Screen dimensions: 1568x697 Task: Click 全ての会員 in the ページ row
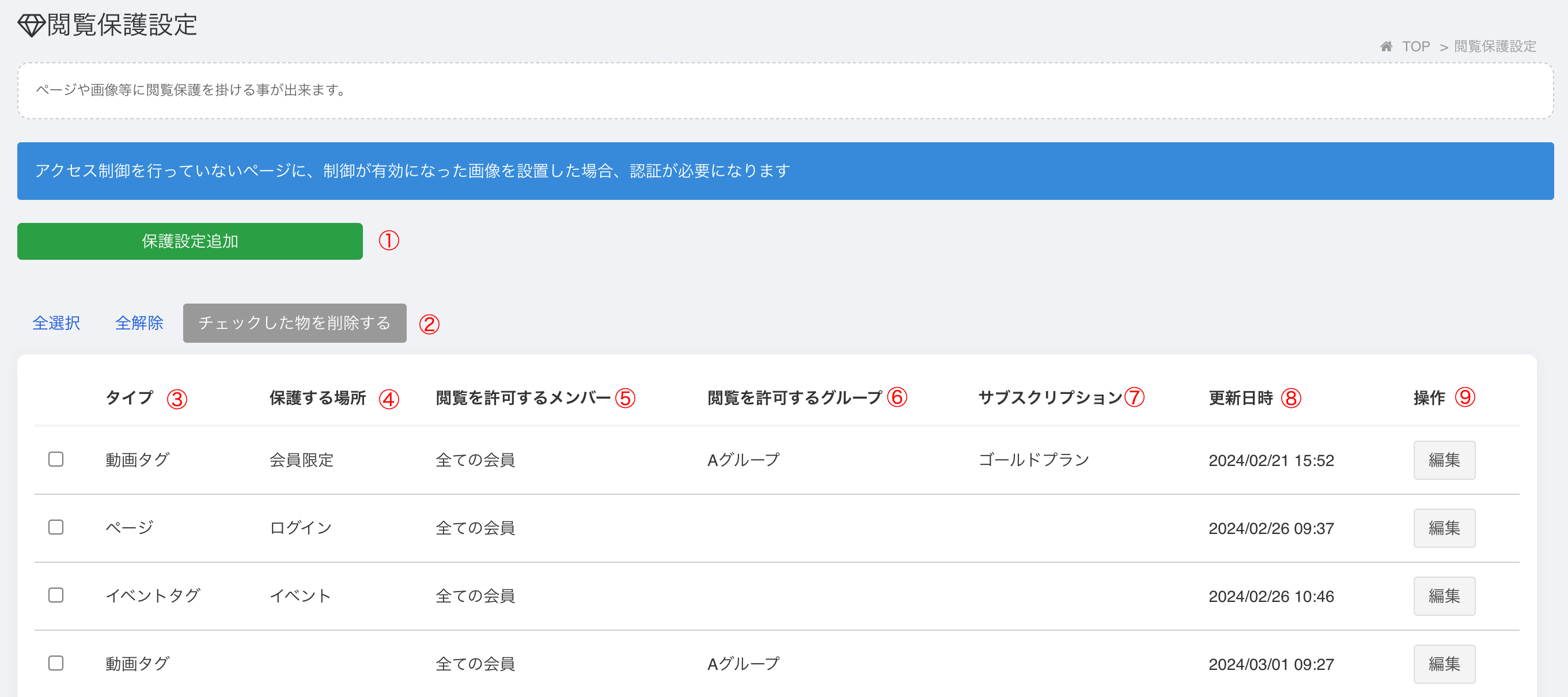click(475, 528)
